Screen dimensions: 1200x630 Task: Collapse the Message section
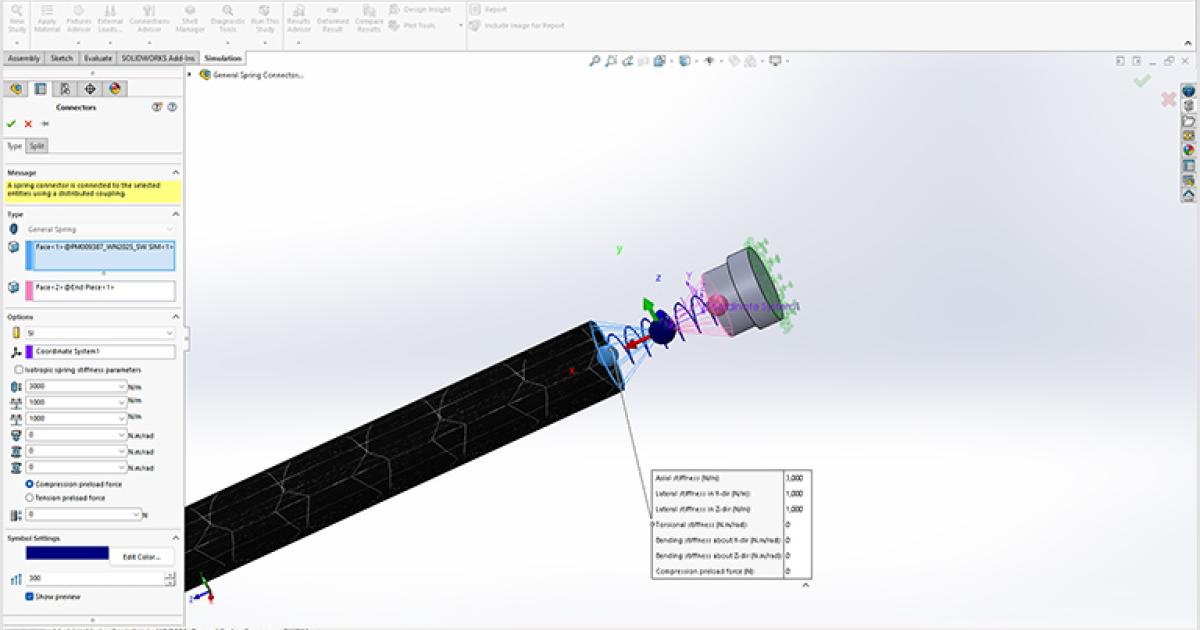177,170
